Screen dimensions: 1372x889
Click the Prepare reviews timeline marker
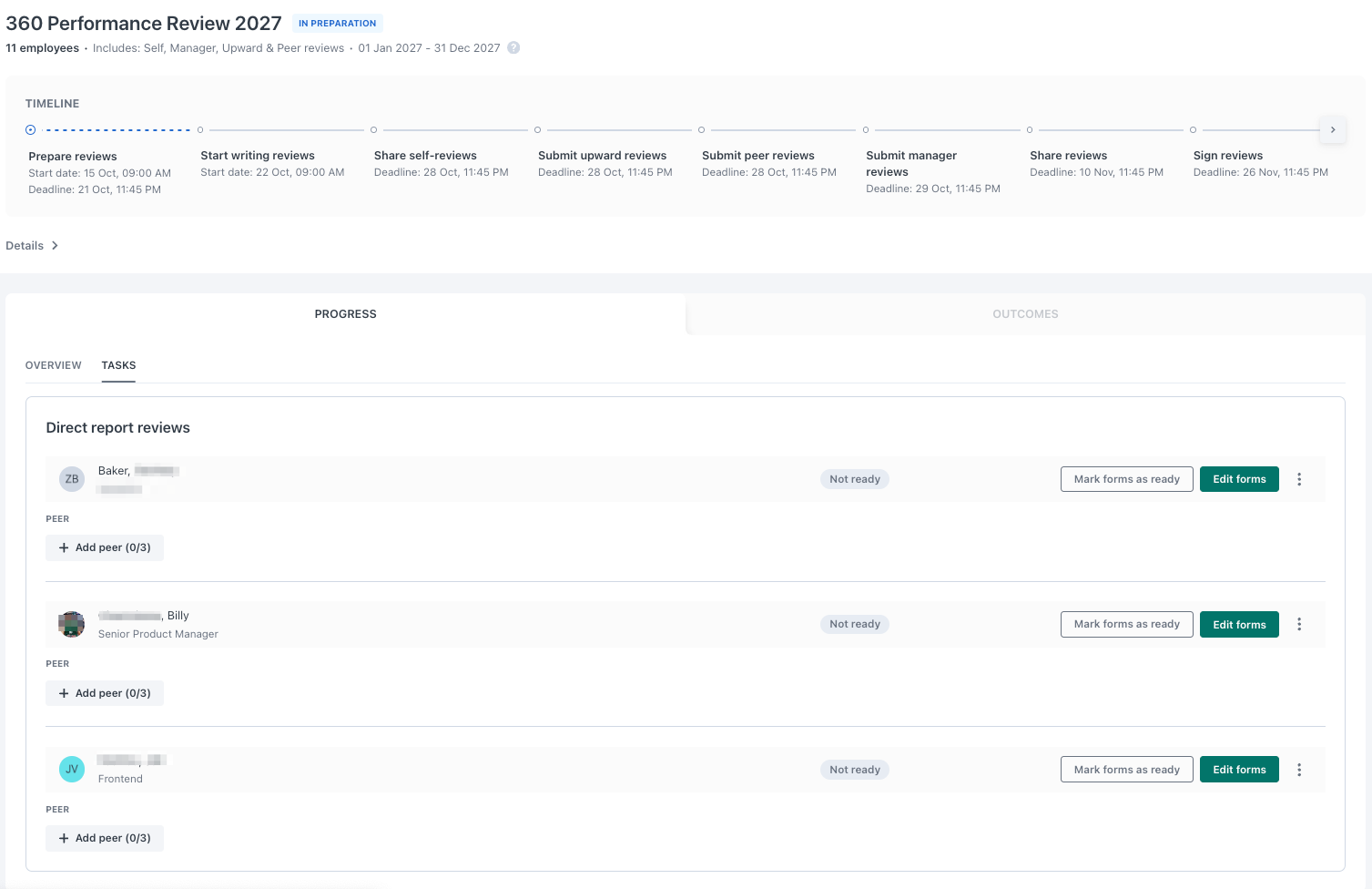[31, 130]
